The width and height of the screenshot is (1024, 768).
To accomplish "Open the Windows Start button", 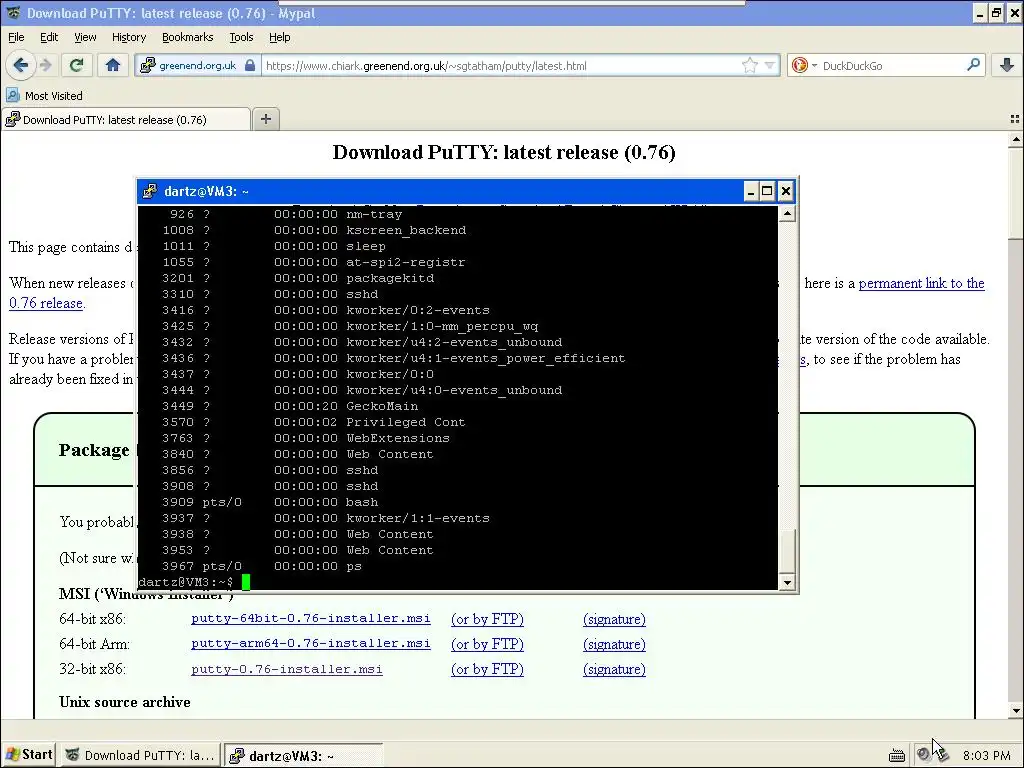I will pyautogui.click(x=29, y=755).
